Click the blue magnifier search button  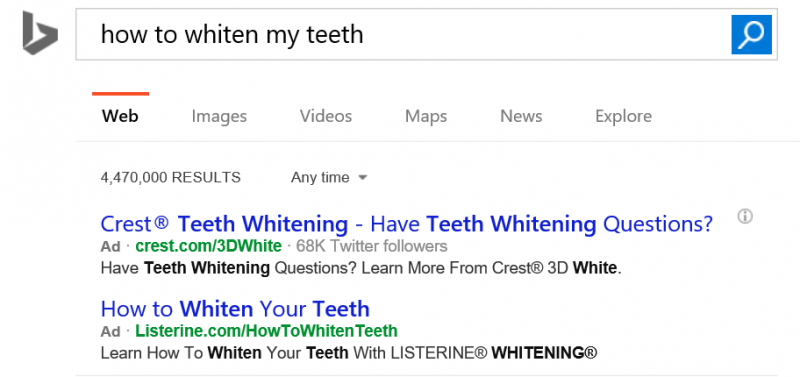(x=751, y=34)
